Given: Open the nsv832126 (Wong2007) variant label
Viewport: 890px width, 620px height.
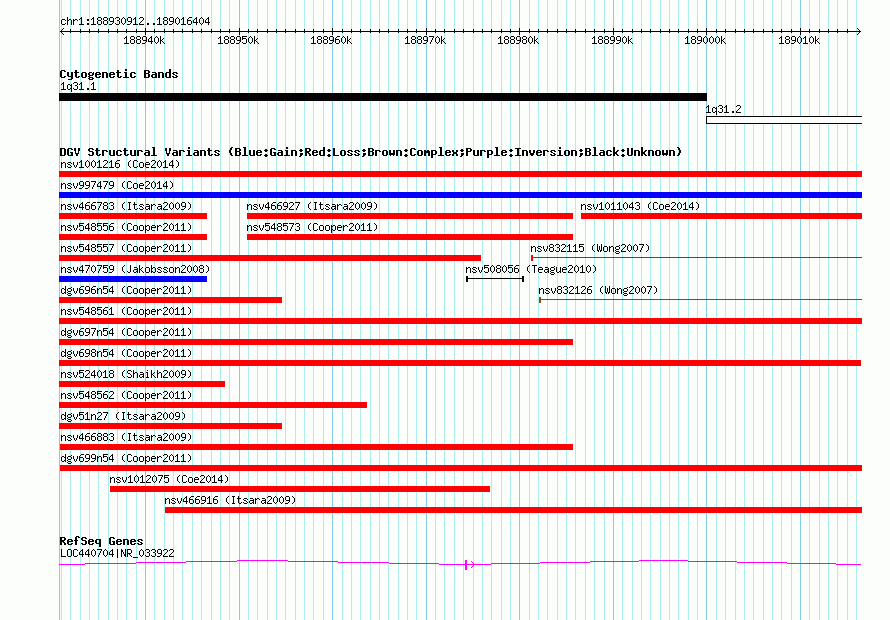Looking at the screenshot, I should click(598, 290).
